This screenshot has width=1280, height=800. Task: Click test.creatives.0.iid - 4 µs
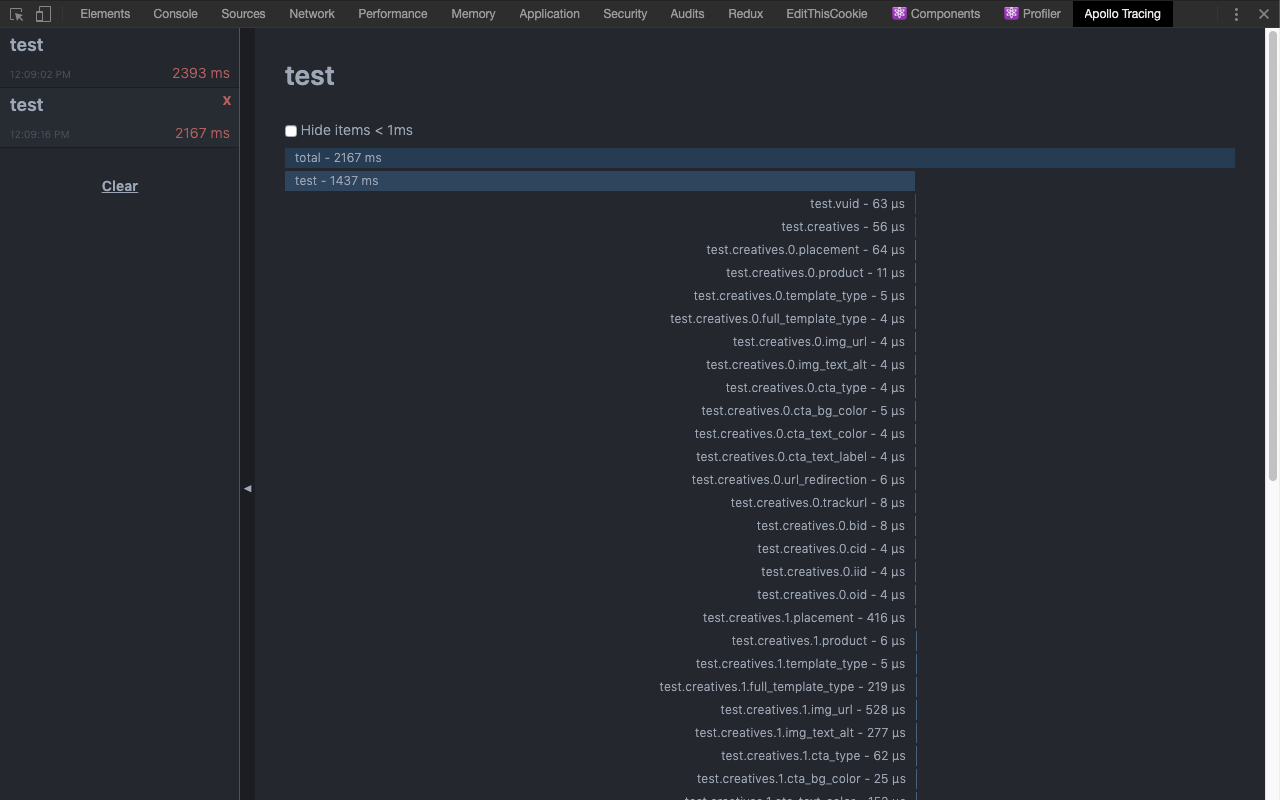pyautogui.click(x=833, y=572)
